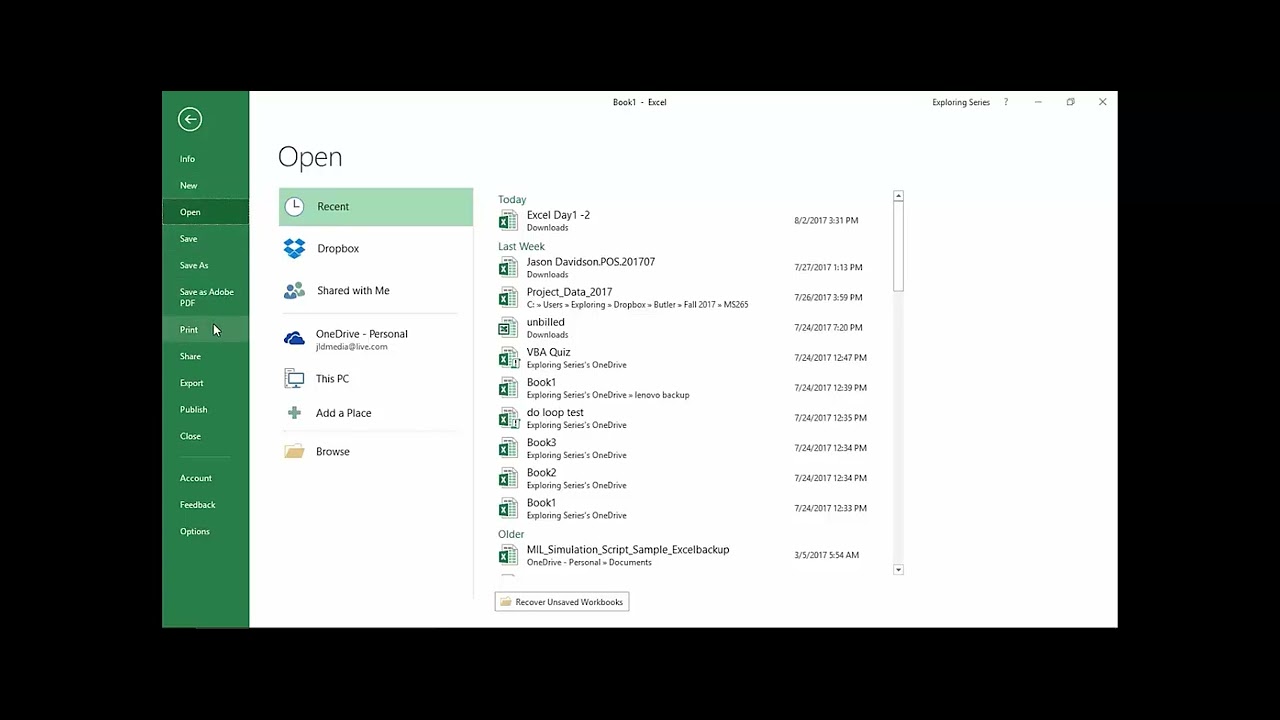The width and height of the screenshot is (1280, 720).
Task: Choose Save in the sidebar
Action: click(x=205, y=239)
